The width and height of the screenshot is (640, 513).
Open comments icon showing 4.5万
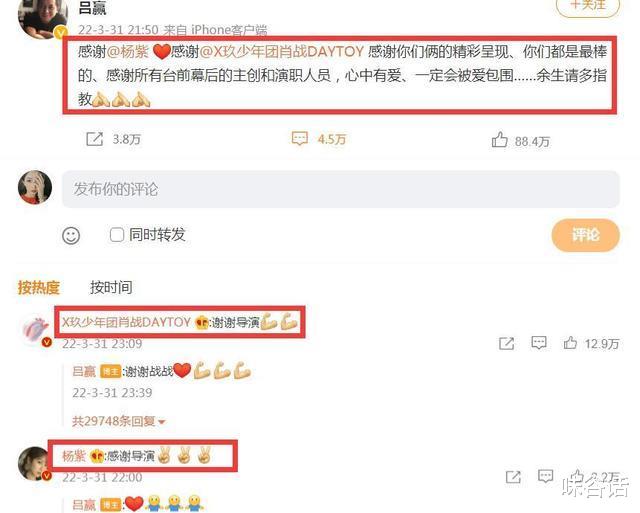(x=300, y=139)
